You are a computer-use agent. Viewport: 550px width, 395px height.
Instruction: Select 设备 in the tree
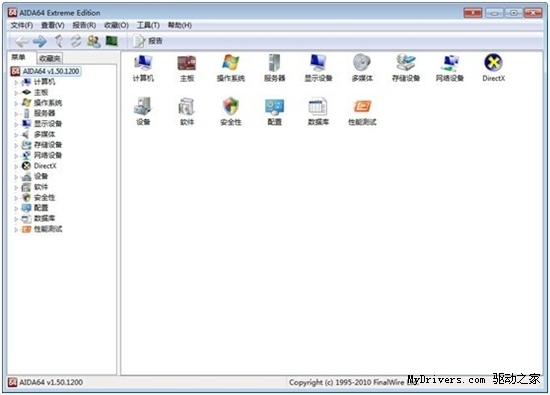pyautogui.click(x=41, y=176)
